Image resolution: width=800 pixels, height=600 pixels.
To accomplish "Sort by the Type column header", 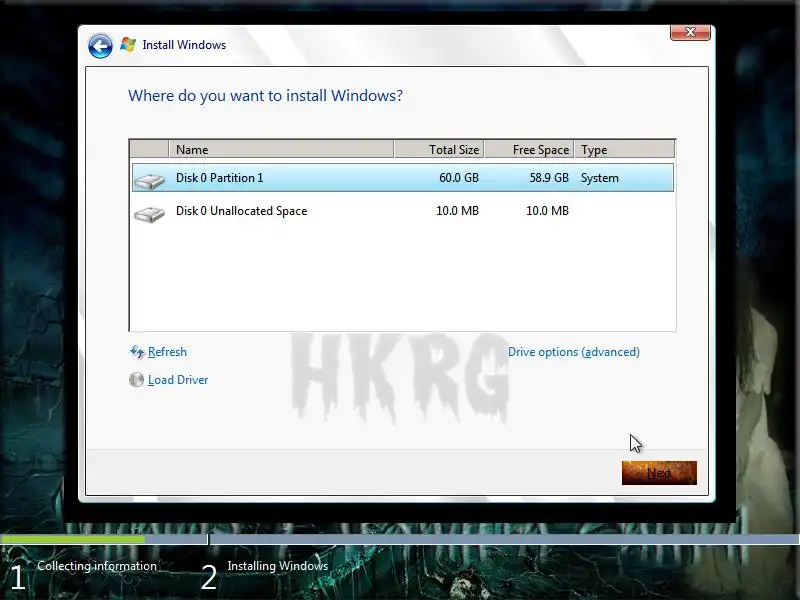I will tap(624, 149).
